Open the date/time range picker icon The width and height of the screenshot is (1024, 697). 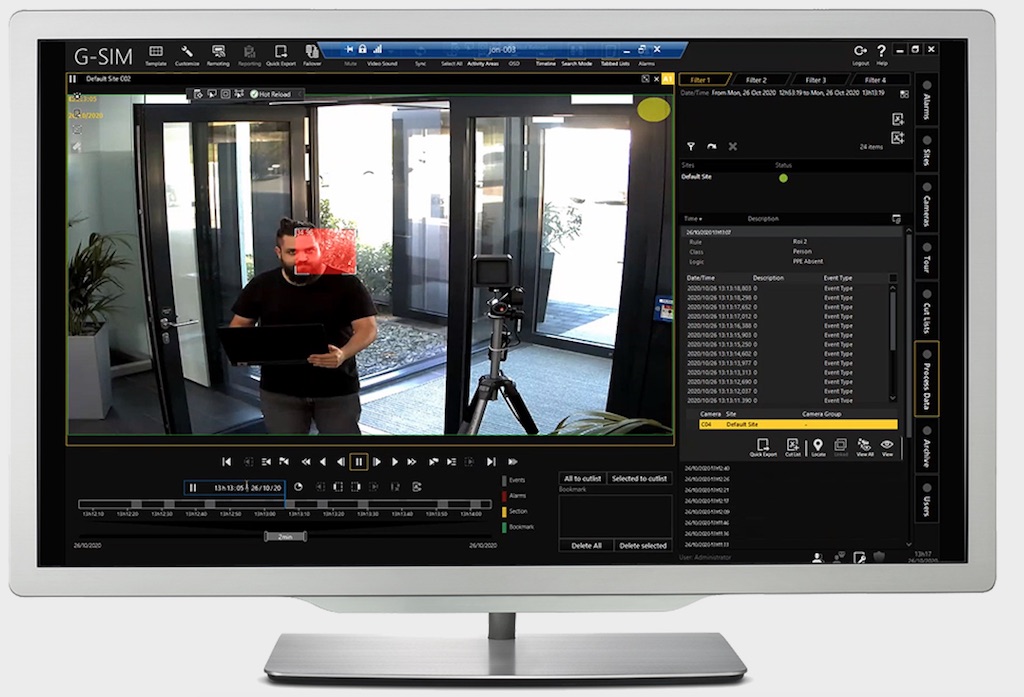pyautogui.click(x=903, y=93)
